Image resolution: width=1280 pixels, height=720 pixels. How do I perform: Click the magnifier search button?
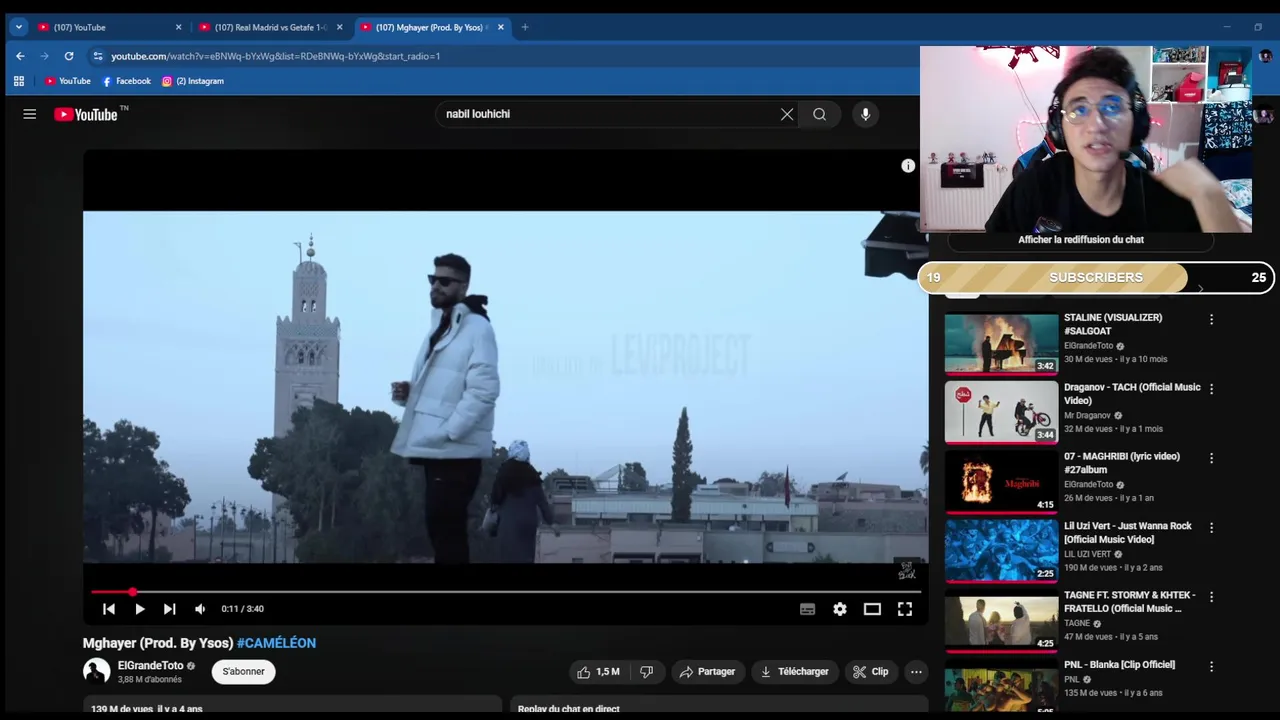pos(819,114)
